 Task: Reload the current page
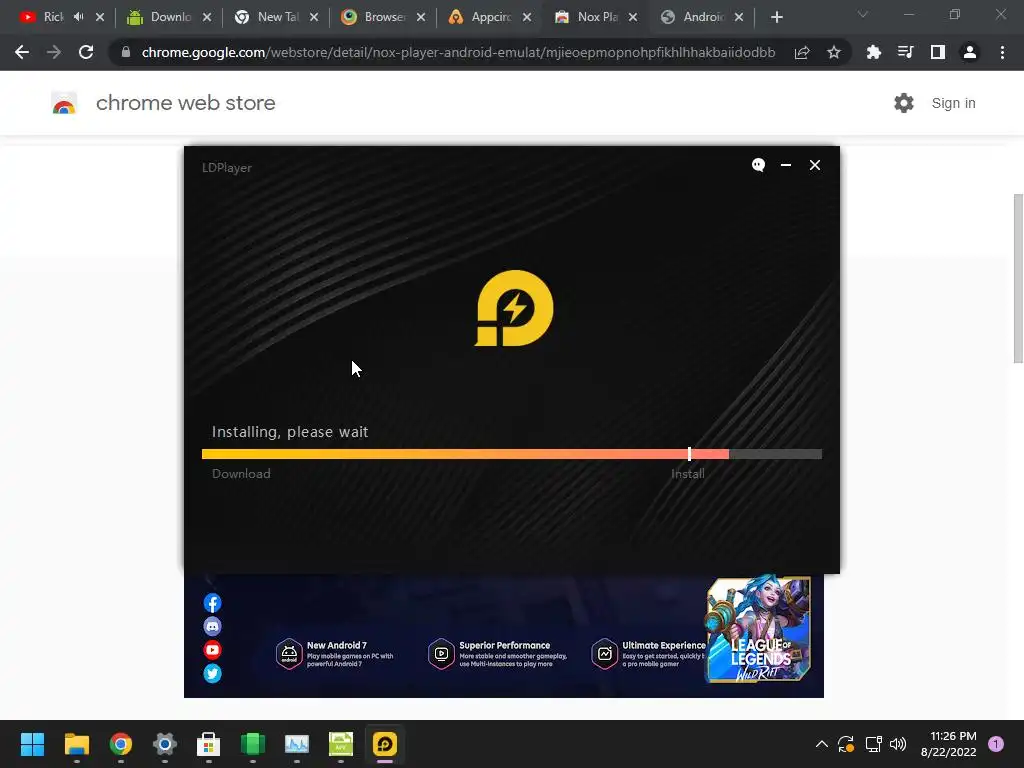pos(86,52)
